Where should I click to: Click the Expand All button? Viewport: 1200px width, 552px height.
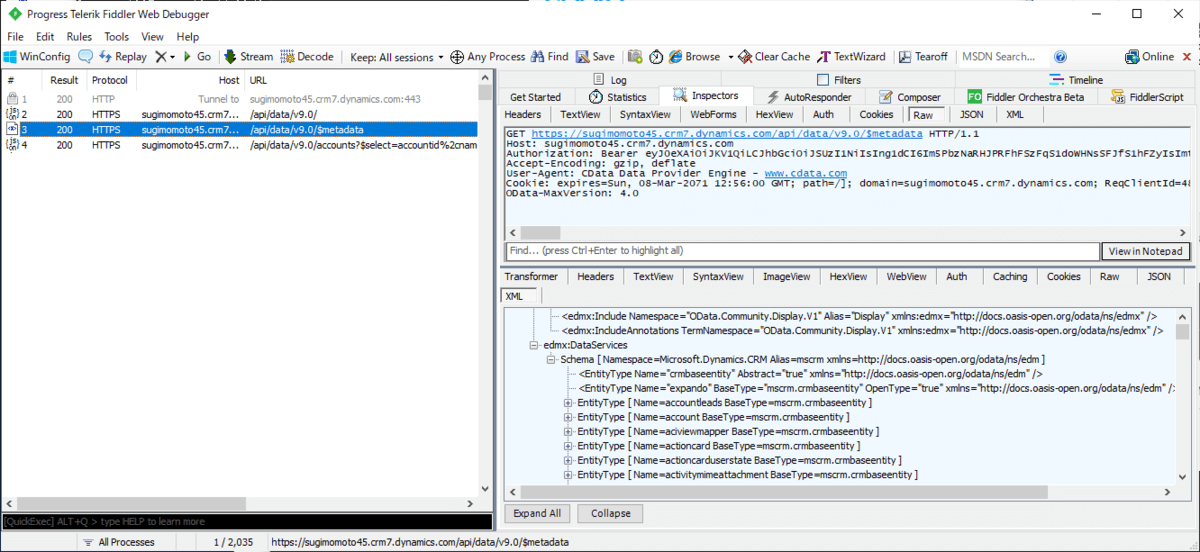[537, 513]
